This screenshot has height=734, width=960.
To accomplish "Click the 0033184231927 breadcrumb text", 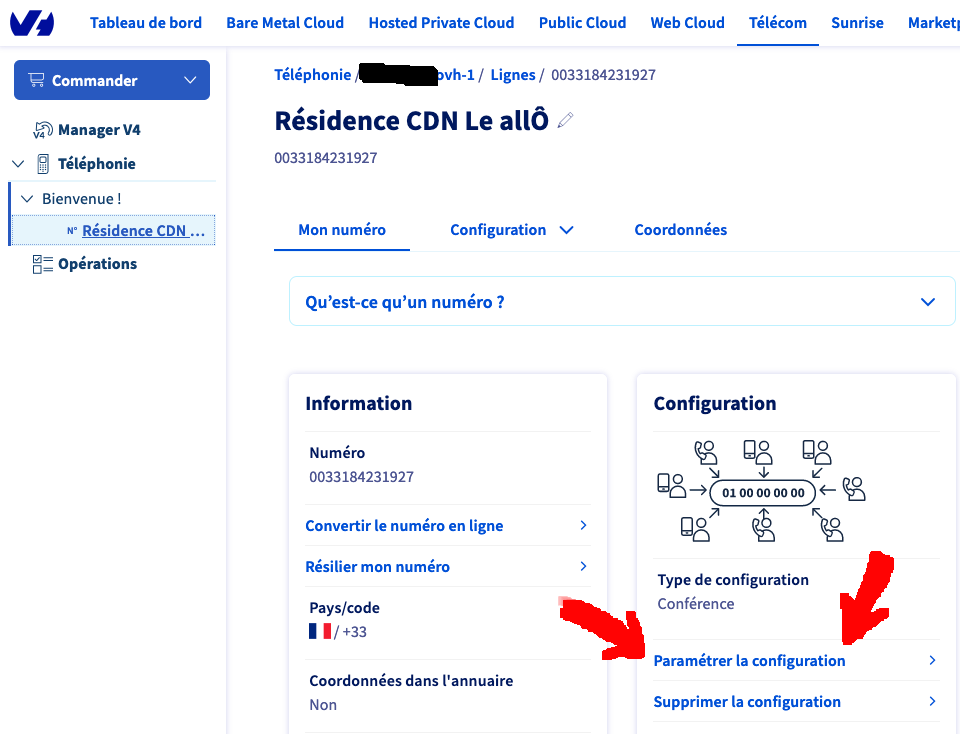I will tap(603, 75).
